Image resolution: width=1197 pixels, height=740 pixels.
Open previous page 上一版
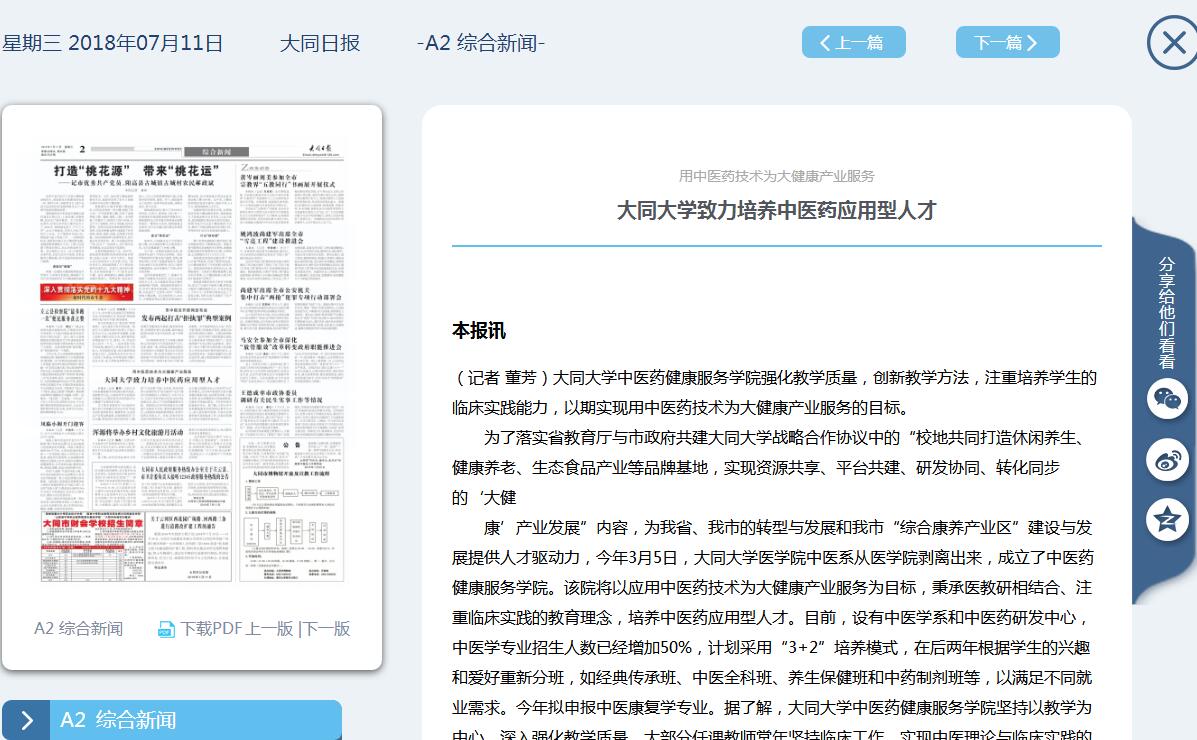click(269, 629)
